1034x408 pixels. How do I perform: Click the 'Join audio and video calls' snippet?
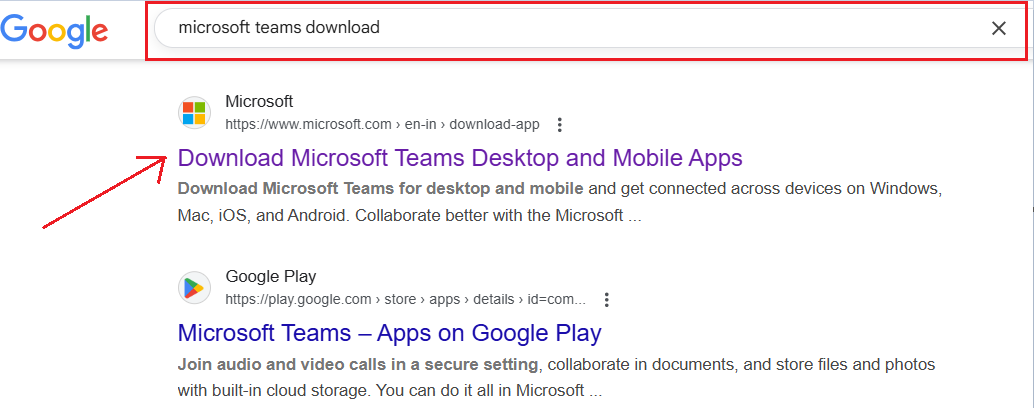coord(557,378)
